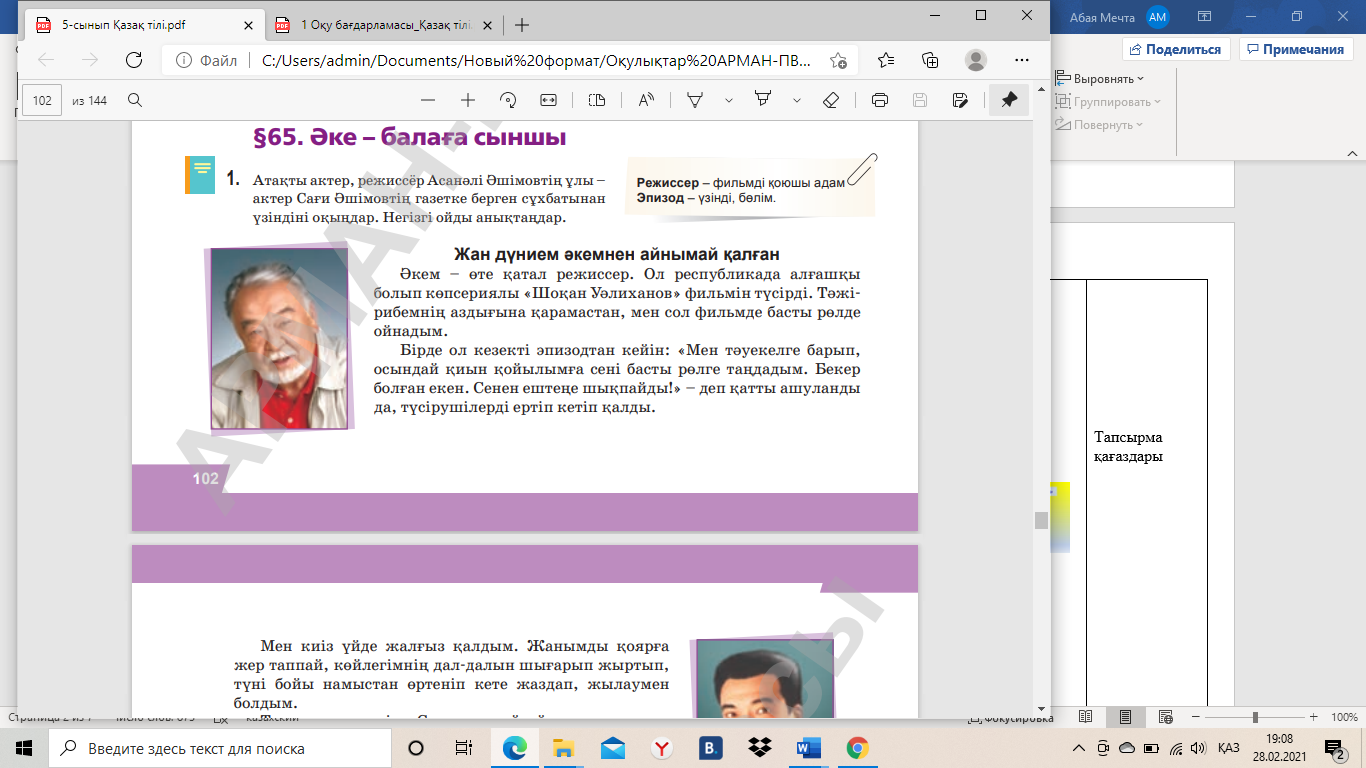This screenshot has height=768, width=1366.
Task: Unpin the PDF toolbar
Action: (1009, 100)
